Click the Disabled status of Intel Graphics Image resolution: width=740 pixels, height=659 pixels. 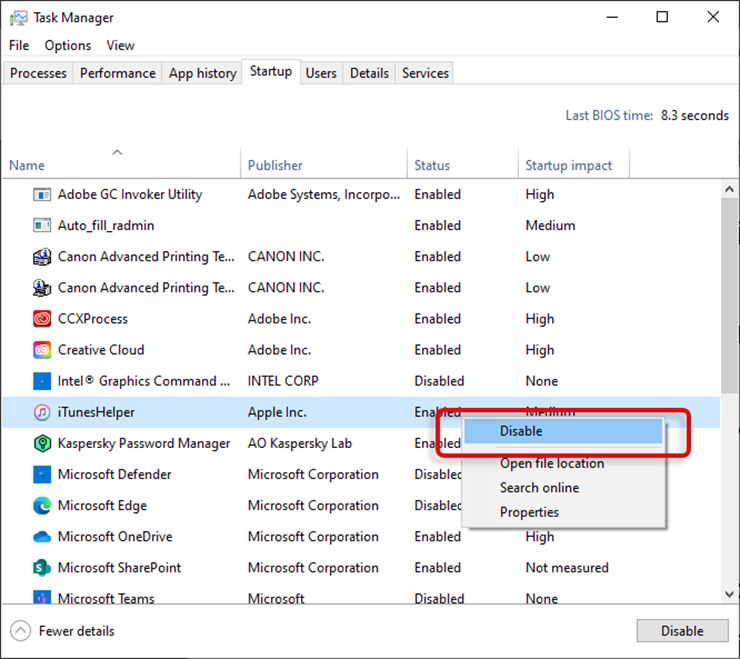(x=439, y=381)
